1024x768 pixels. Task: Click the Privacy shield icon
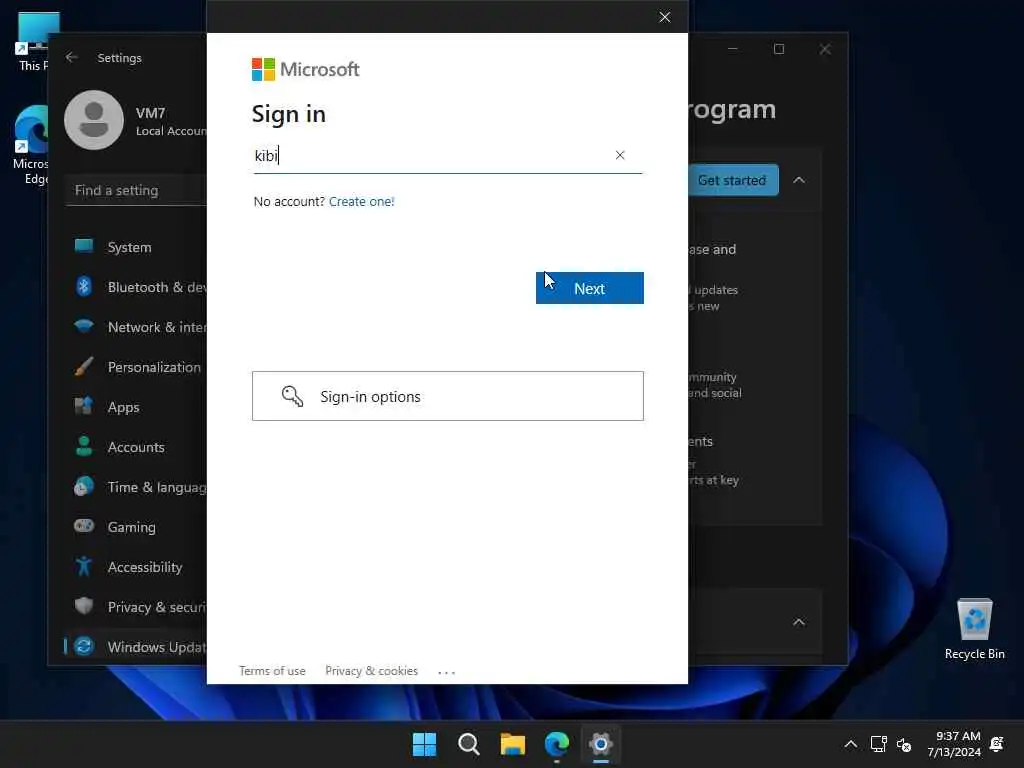coord(84,605)
